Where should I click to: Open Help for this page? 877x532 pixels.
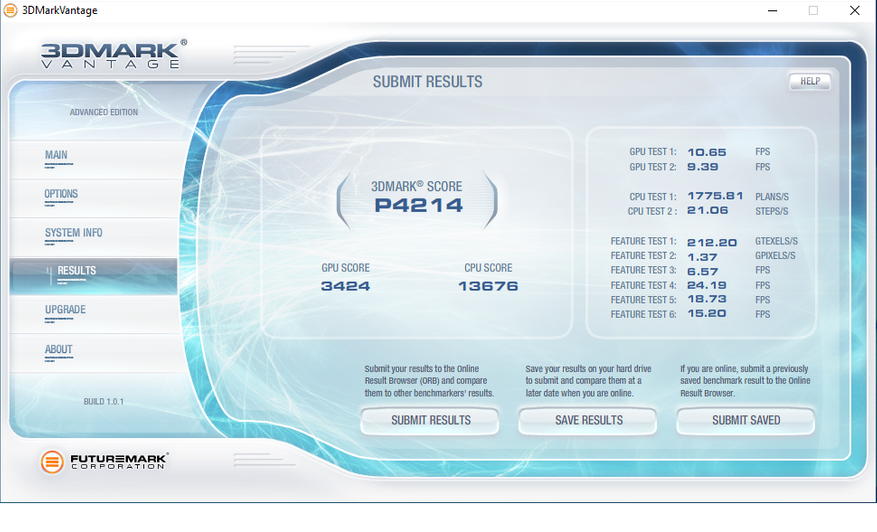coord(810,82)
